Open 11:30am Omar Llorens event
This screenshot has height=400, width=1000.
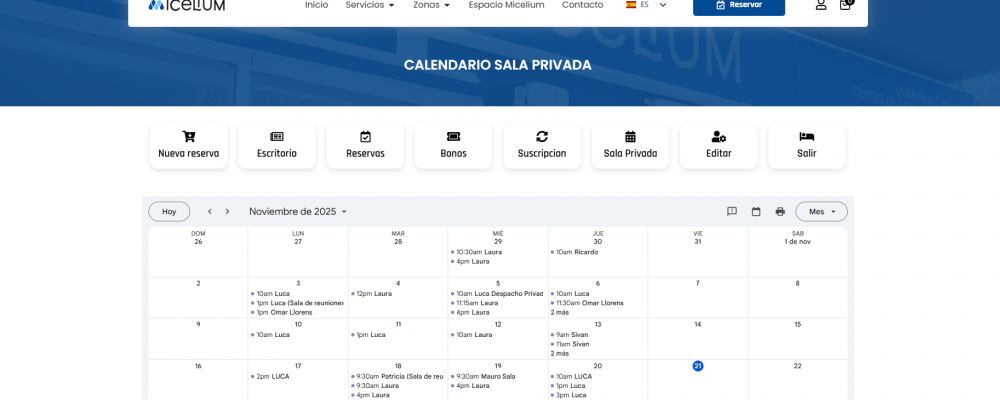(x=587, y=303)
